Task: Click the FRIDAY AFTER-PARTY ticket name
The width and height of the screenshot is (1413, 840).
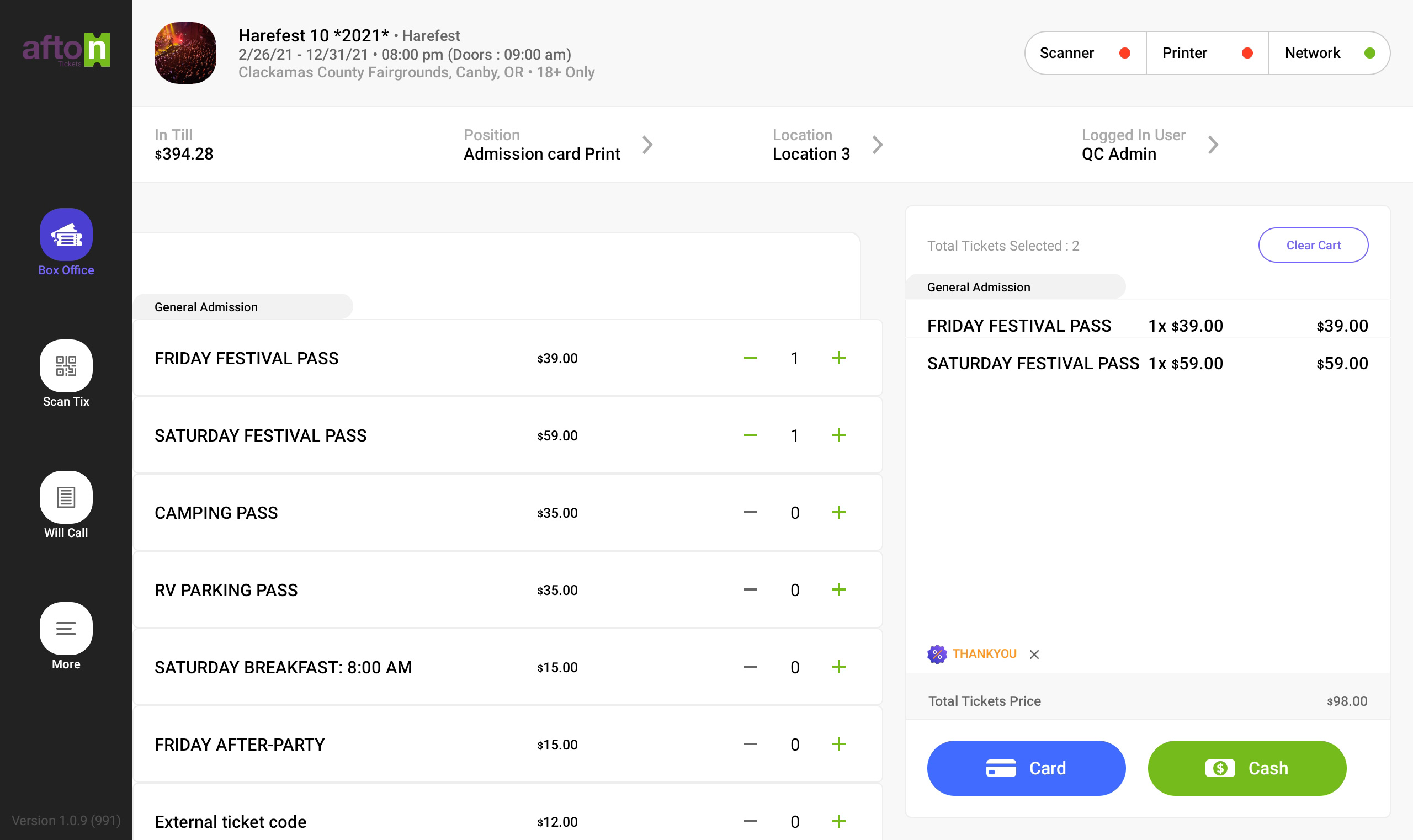Action: point(240,745)
